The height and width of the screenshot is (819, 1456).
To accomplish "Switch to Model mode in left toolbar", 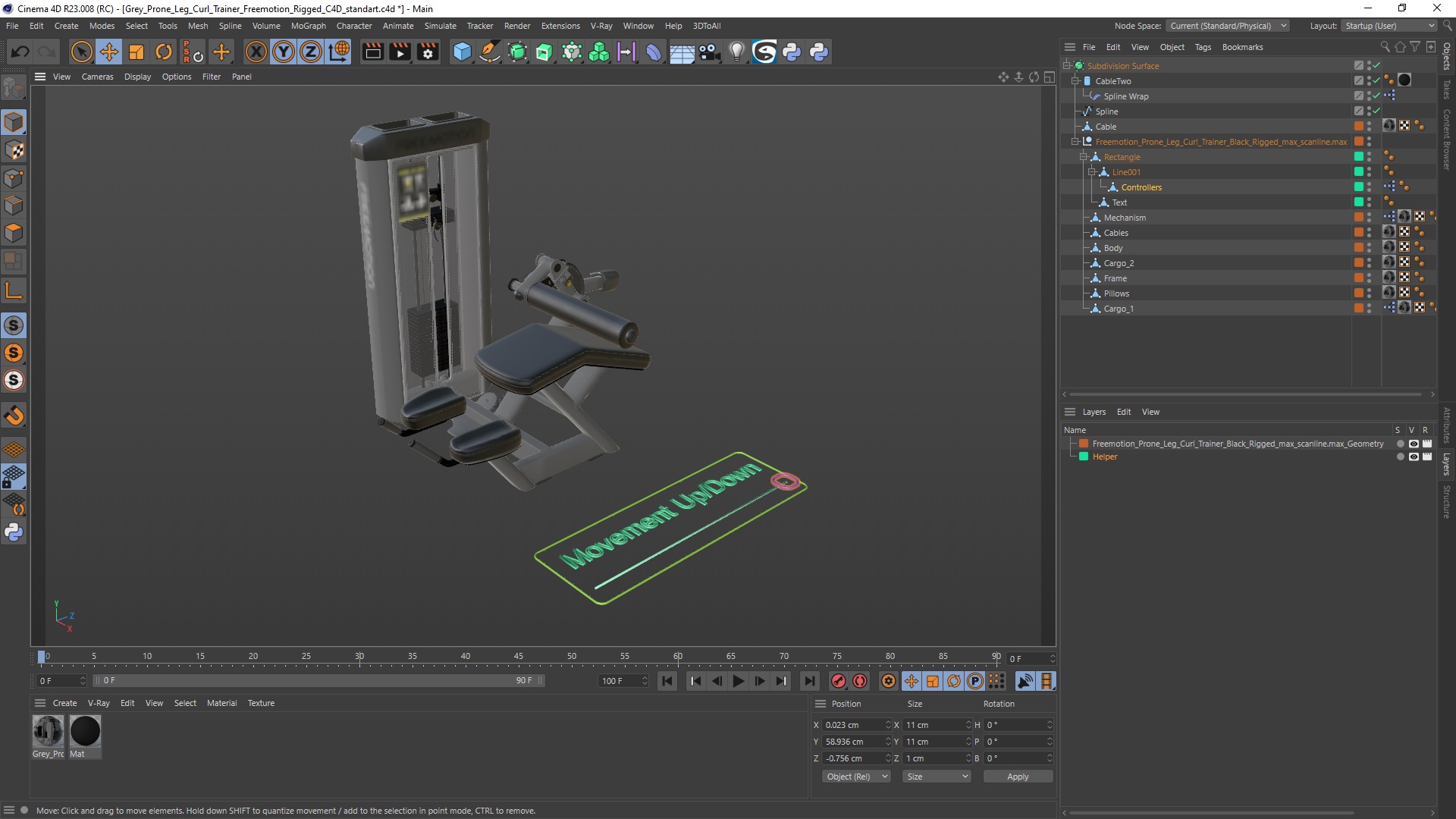I will pos(14,122).
